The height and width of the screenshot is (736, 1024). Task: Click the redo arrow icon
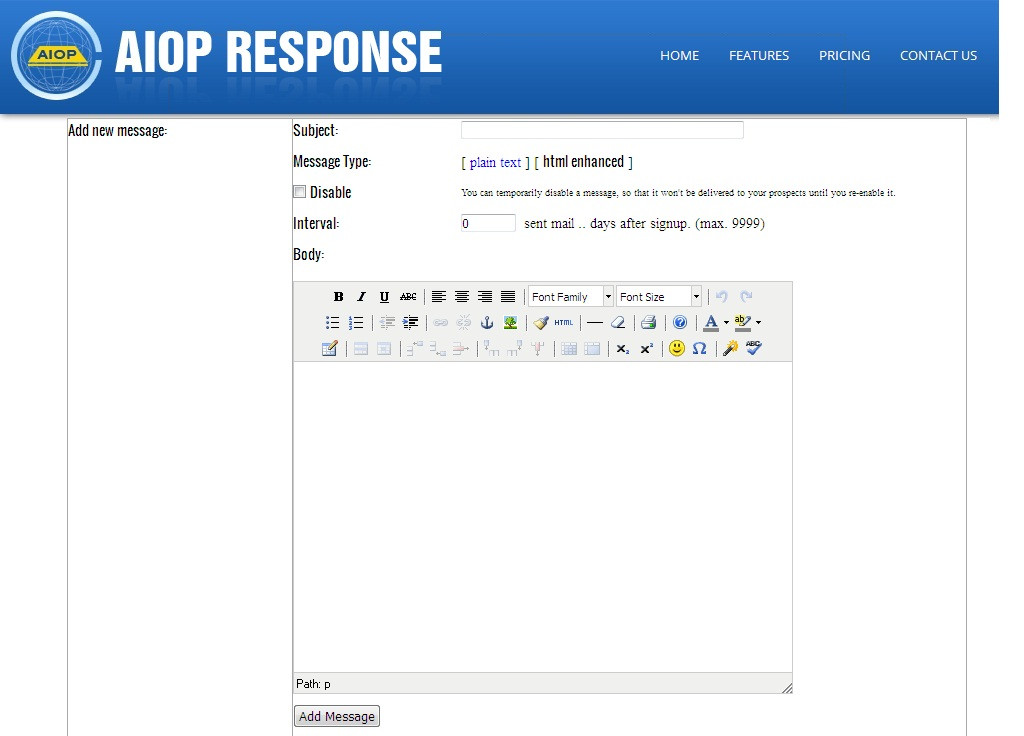[746, 296]
